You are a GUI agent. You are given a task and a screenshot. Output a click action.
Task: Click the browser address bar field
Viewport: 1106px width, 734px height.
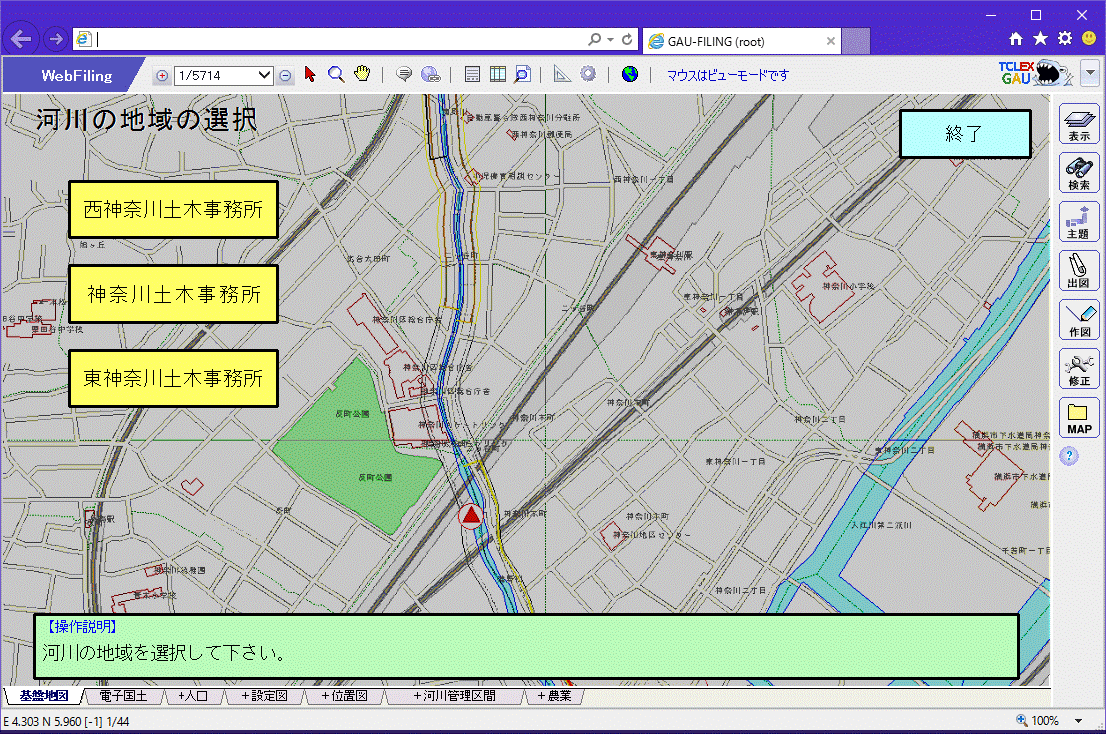click(340, 39)
